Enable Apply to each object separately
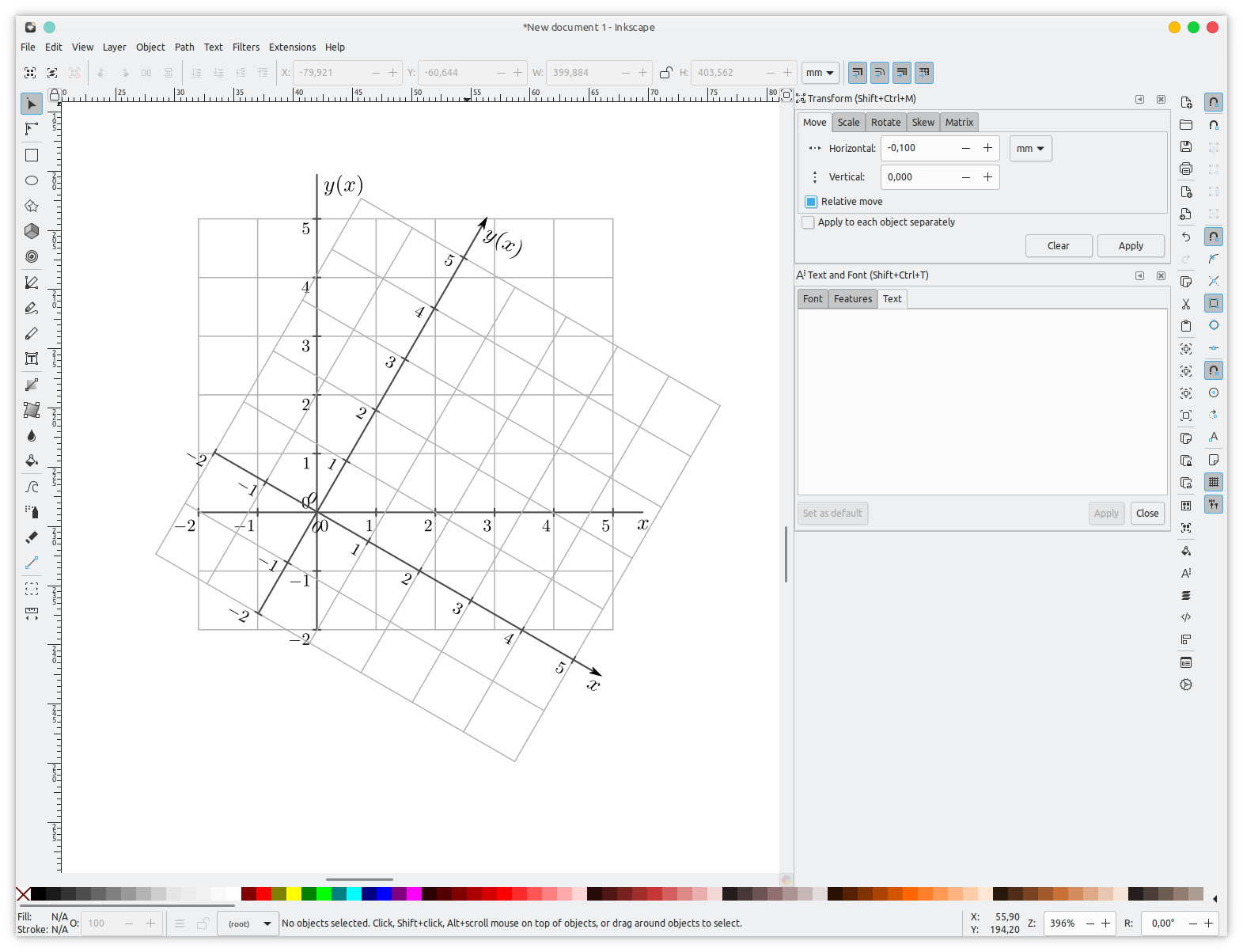Screen dimensions: 1243x952 coord(808,222)
